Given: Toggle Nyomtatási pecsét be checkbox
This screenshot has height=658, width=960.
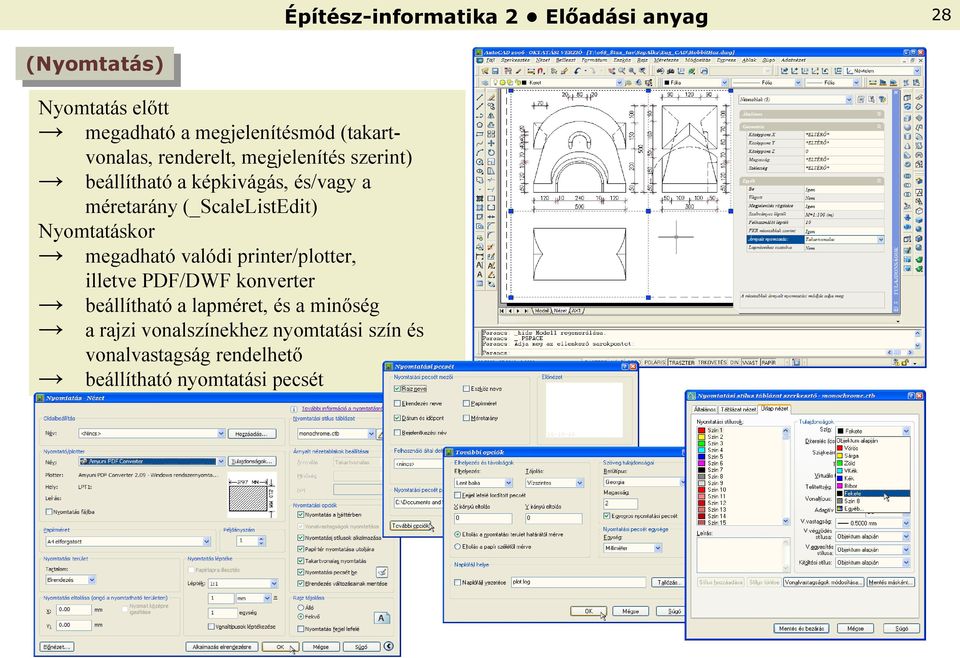Looking at the screenshot, I should click(301, 572).
